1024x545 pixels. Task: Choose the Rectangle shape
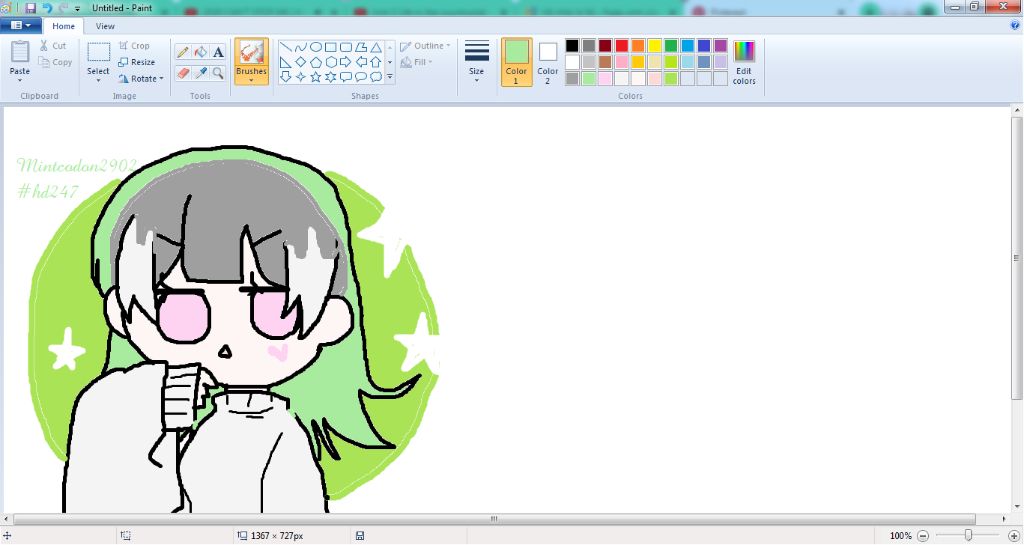pyautogui.click(x=330, y=47)
